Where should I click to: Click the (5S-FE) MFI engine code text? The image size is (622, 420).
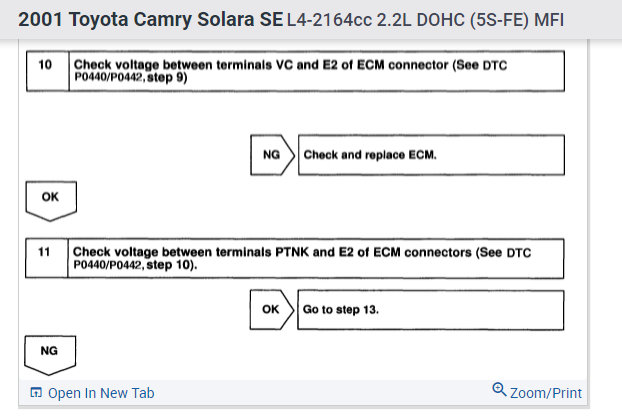pyautogui.click(x=514, y=21)
